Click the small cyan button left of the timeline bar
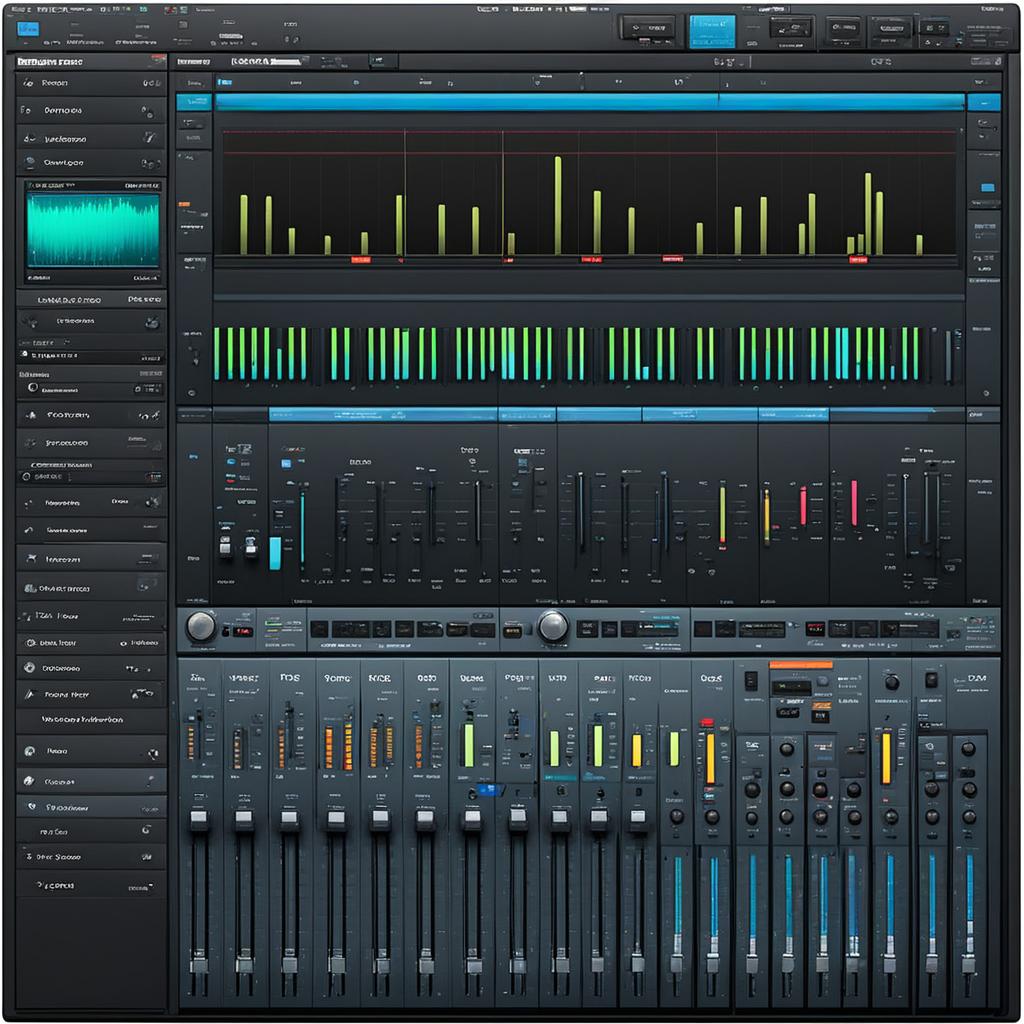The height and width of the screenshot is (1024, 1024). (194, 102)
